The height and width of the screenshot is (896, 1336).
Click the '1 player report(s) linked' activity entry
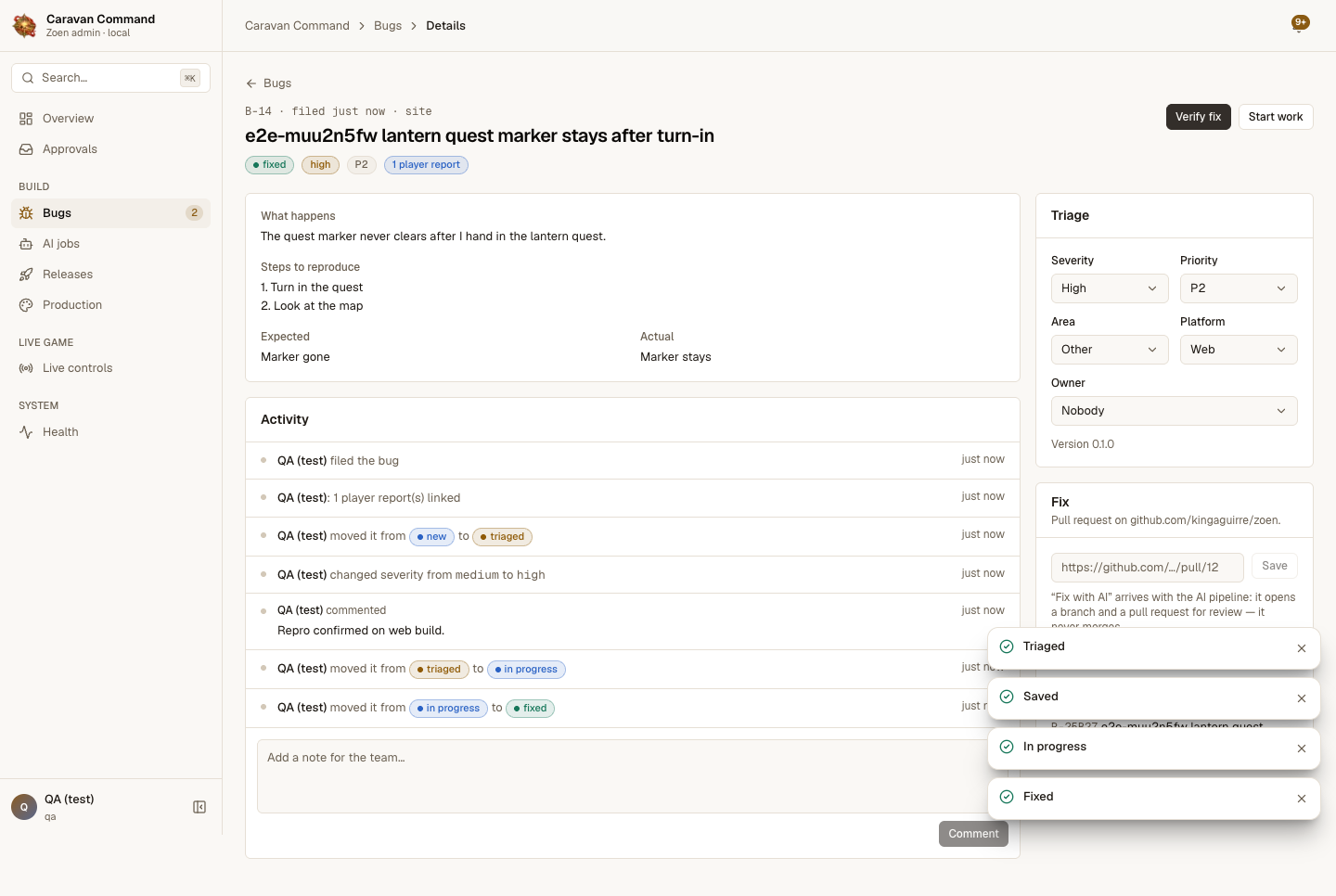633,498
